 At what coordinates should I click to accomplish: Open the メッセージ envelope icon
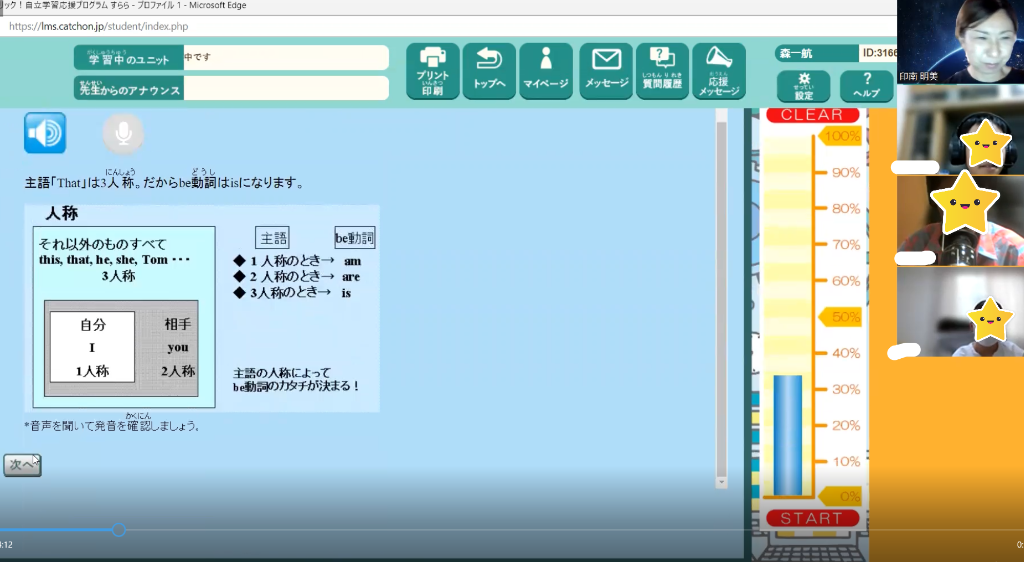(606, 71)
